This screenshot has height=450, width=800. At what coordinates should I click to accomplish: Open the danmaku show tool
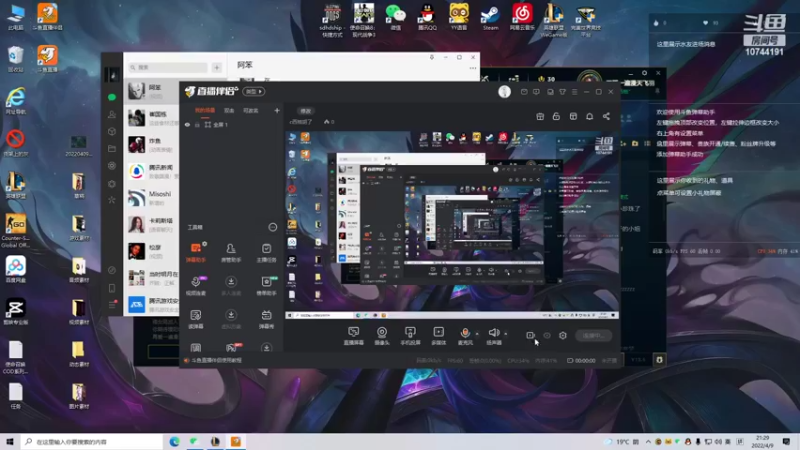(x=266, y=318)
